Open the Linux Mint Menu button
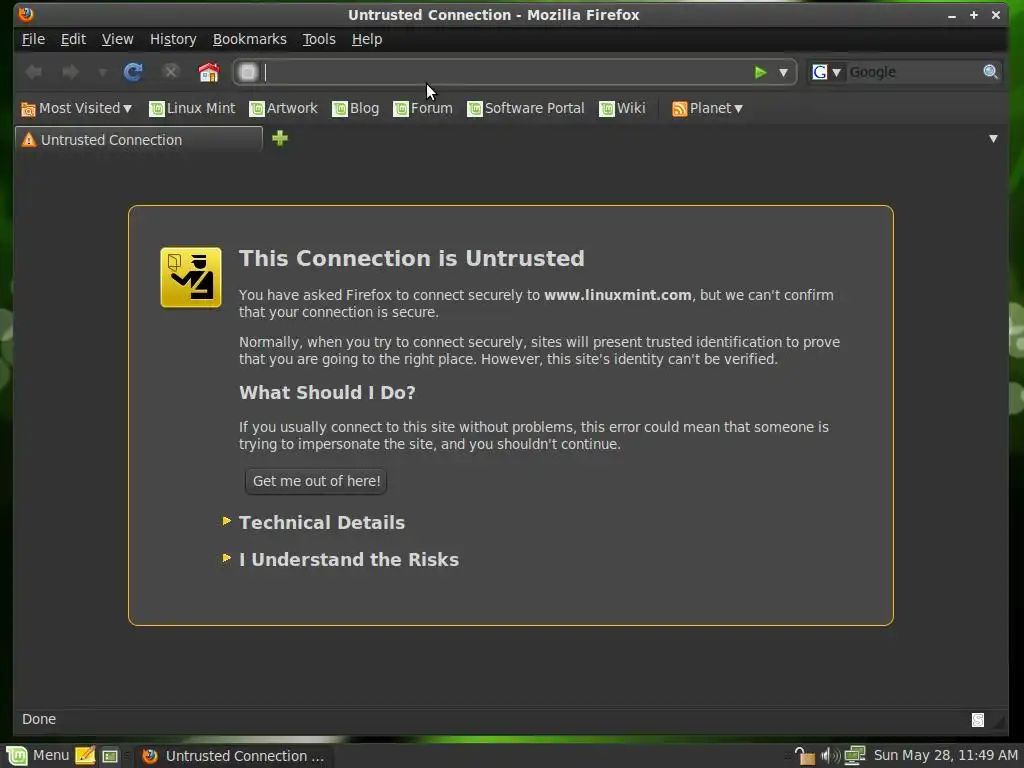The image size is (1024, 768). (37, 756)
